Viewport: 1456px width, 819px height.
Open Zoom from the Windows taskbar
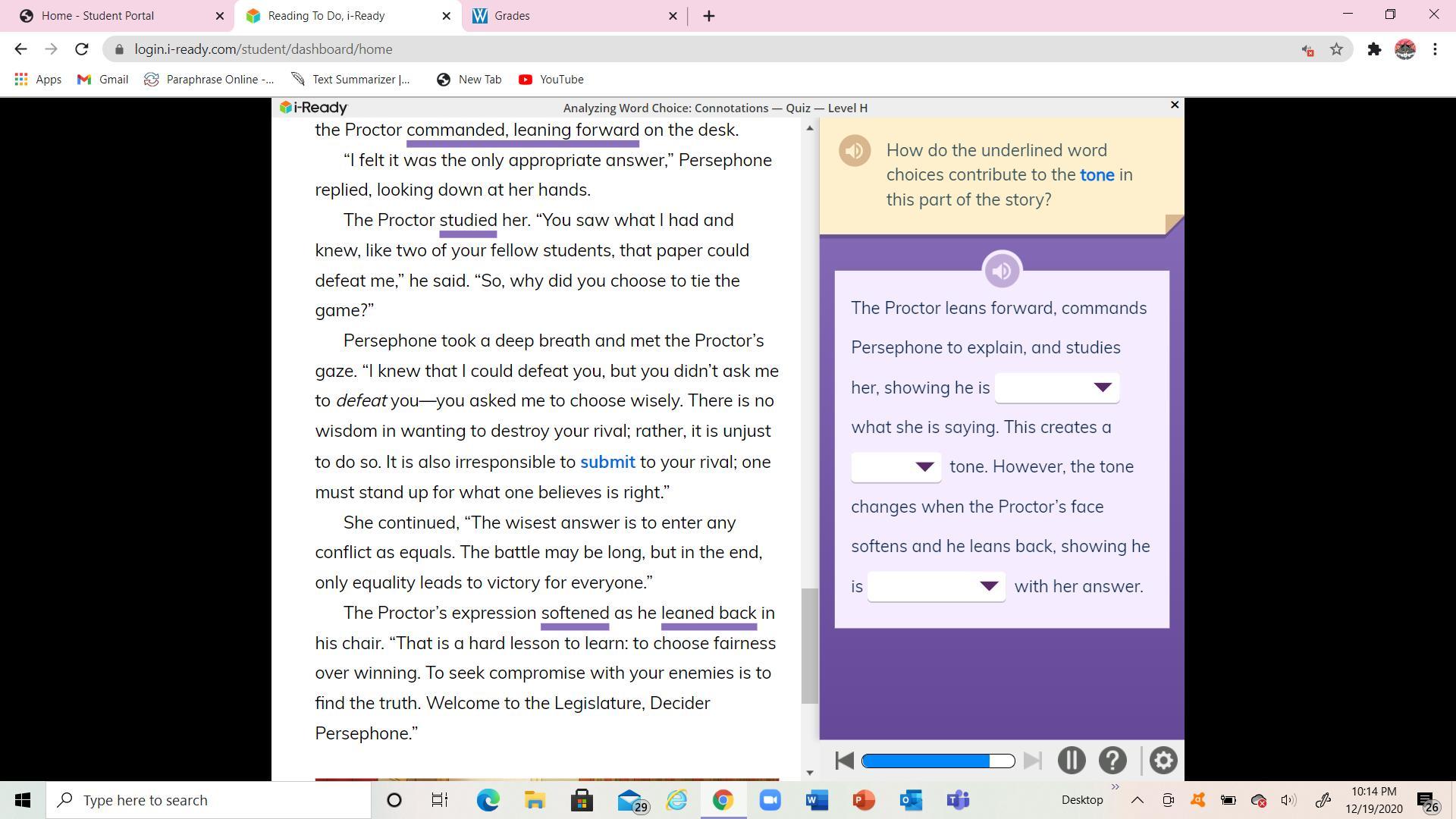770,800
